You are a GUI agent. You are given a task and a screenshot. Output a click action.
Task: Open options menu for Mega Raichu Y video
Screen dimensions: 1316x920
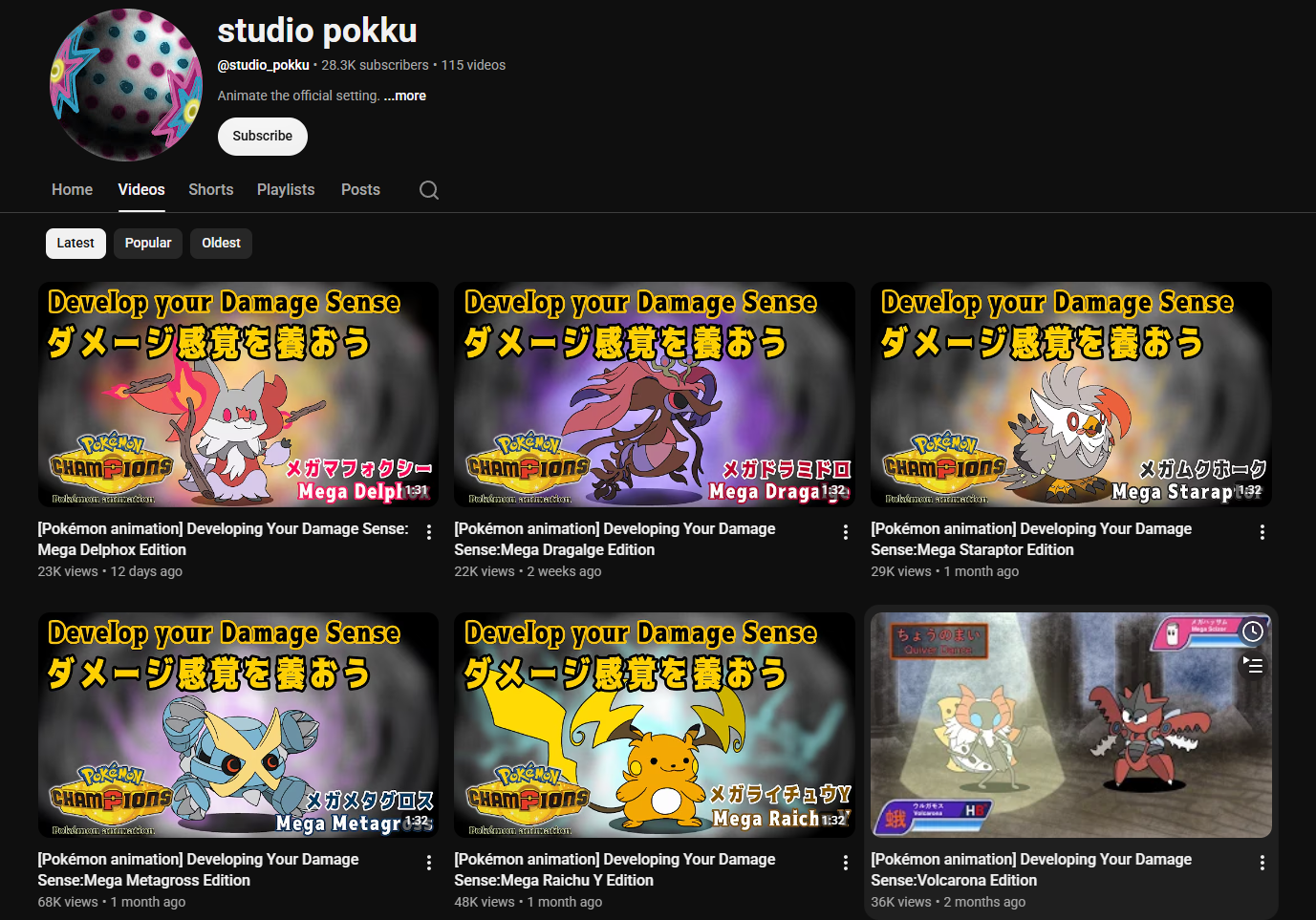(x=846, y=863)
